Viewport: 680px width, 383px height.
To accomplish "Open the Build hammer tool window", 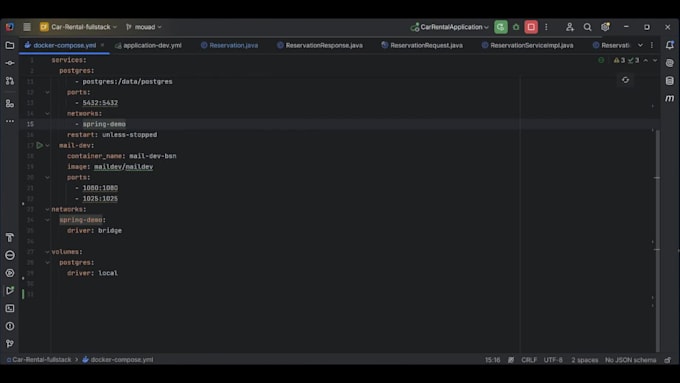I will (10, 237).
